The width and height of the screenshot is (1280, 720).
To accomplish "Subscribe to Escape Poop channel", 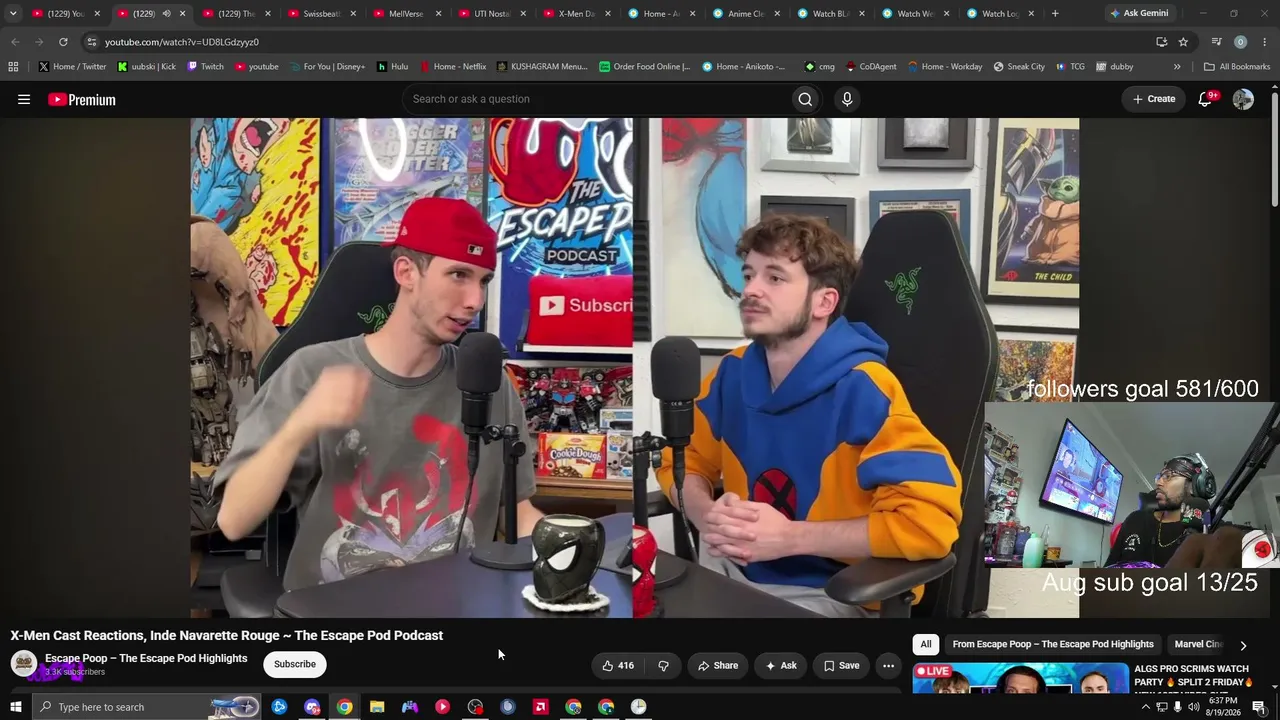I will pyautogui.click(x=295, y=664).
